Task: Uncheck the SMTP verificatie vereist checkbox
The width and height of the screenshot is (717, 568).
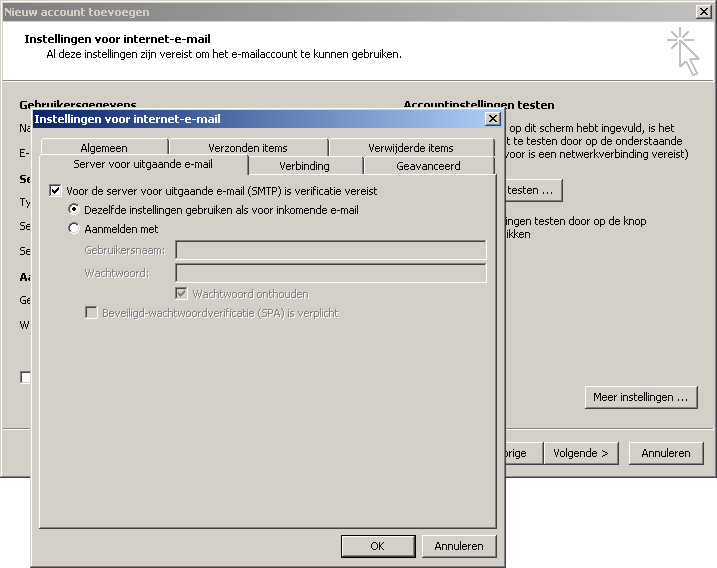Action: (56, 190)
